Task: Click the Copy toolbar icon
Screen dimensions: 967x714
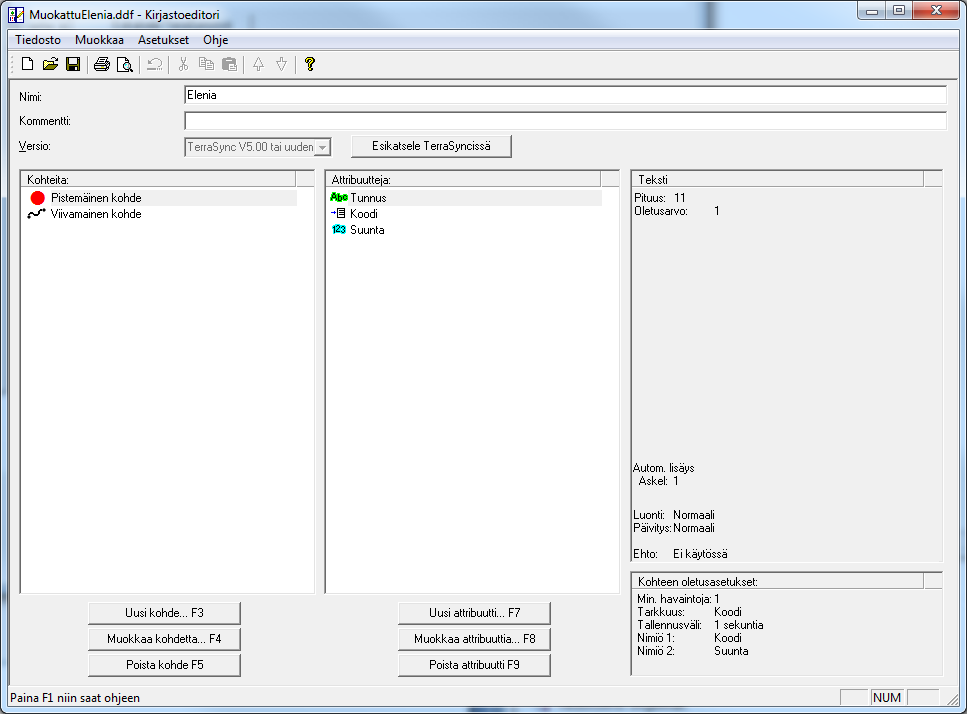Action: [206, 64]
